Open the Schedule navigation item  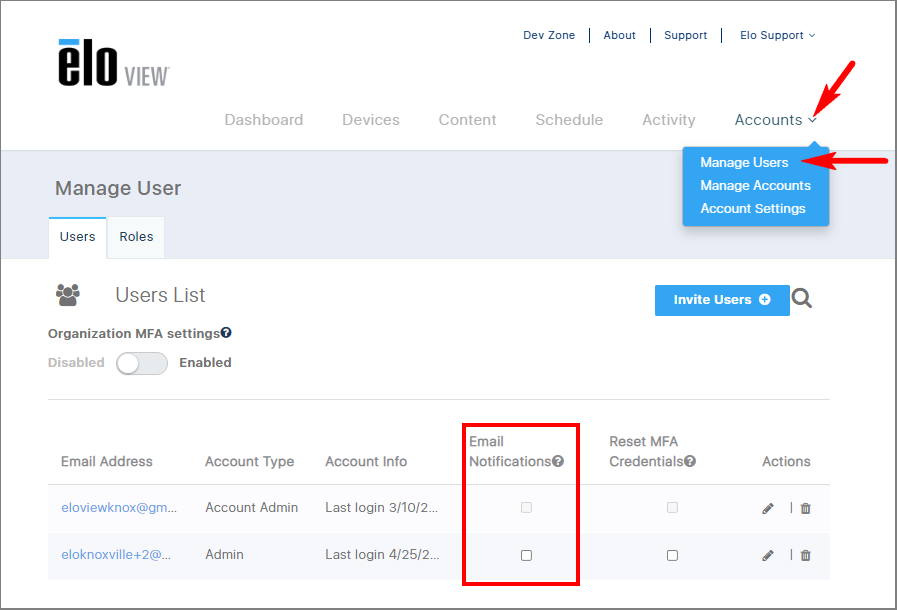(x=569, y=120)
